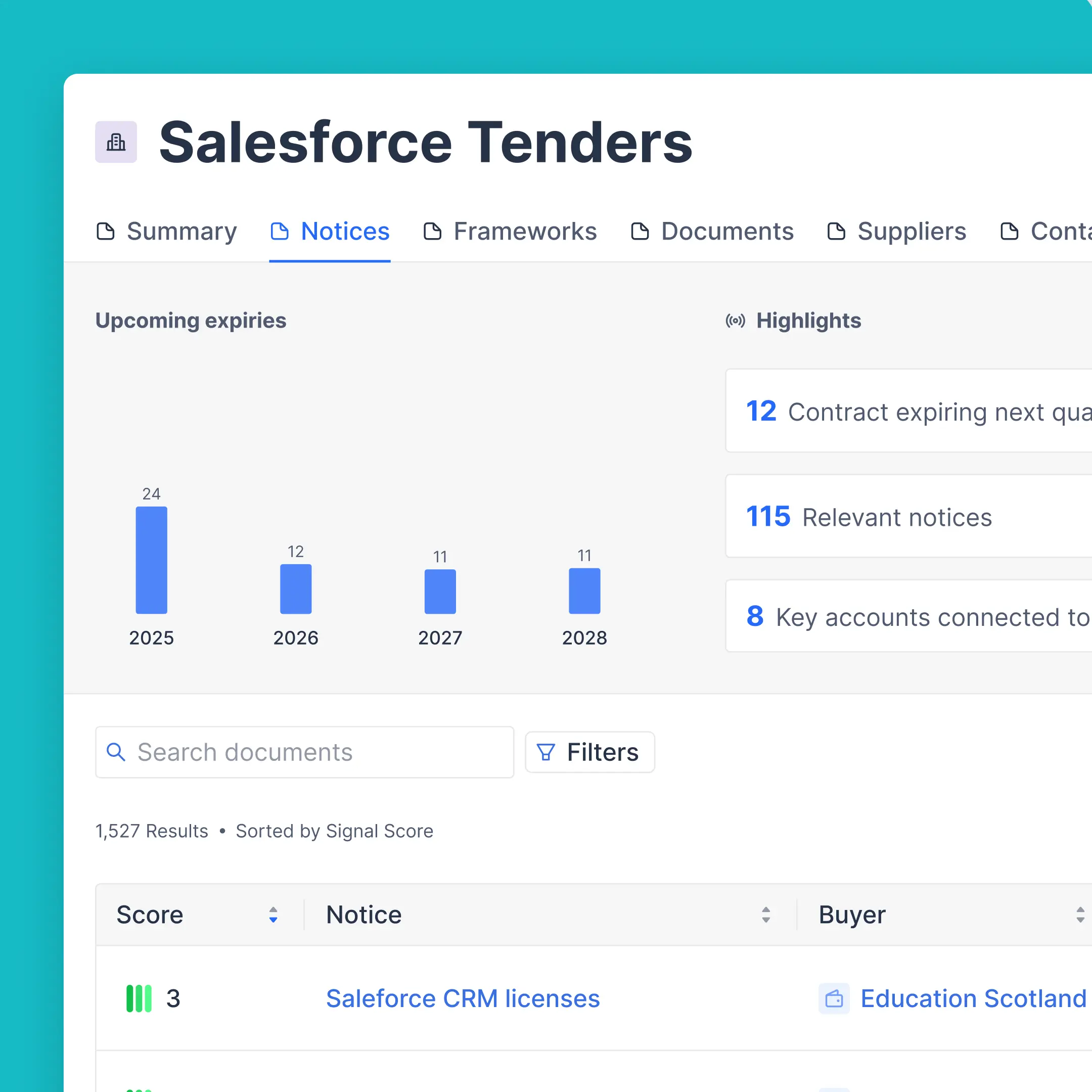Click the 2027 expiries bar
The height and width of the screenshot is (1092, 1092).
(440, 591)
